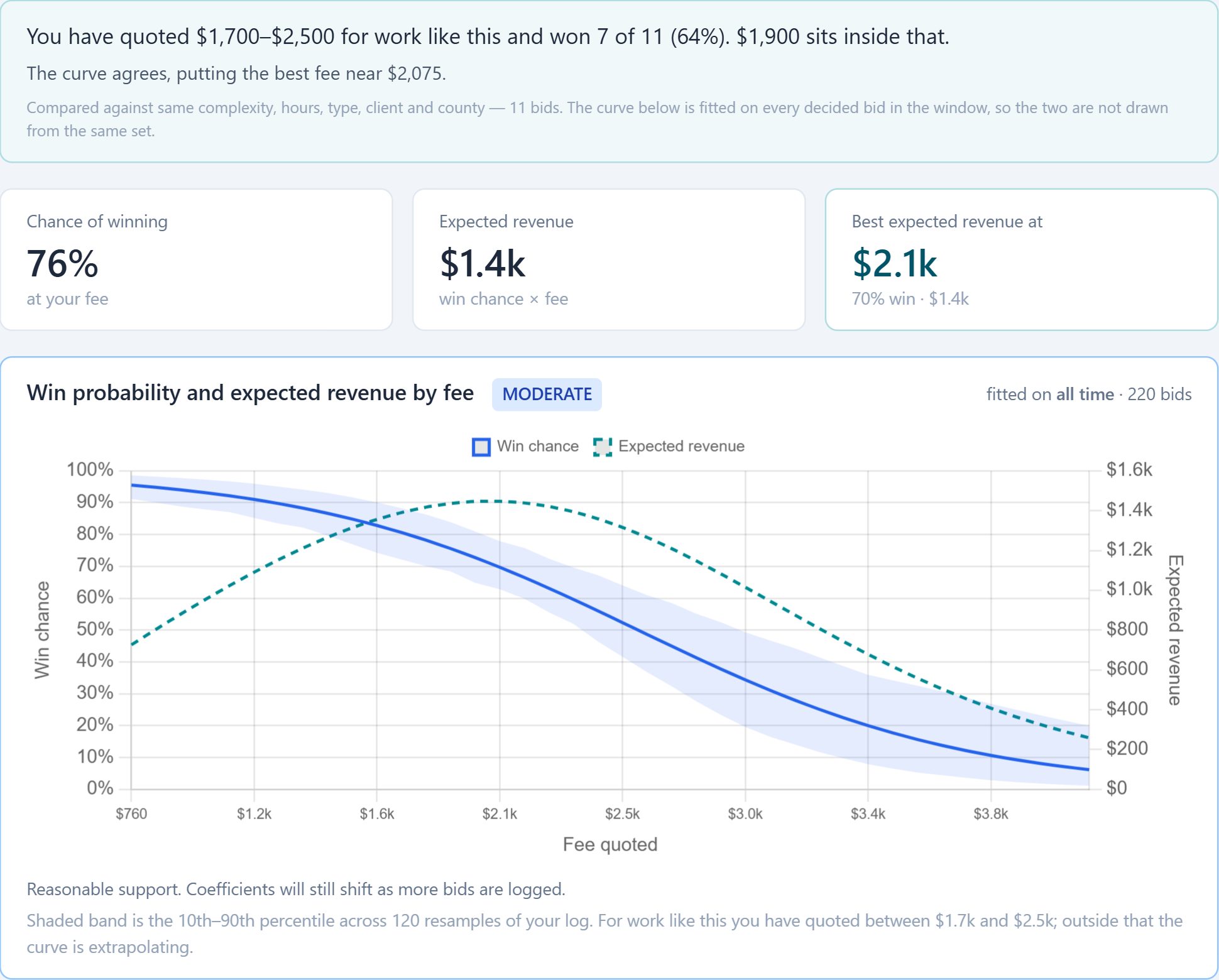The height and width of the screenshot is (980, 1219).
Task: Click the 100% tick on win chance axis
Action: tap(90, 470)
